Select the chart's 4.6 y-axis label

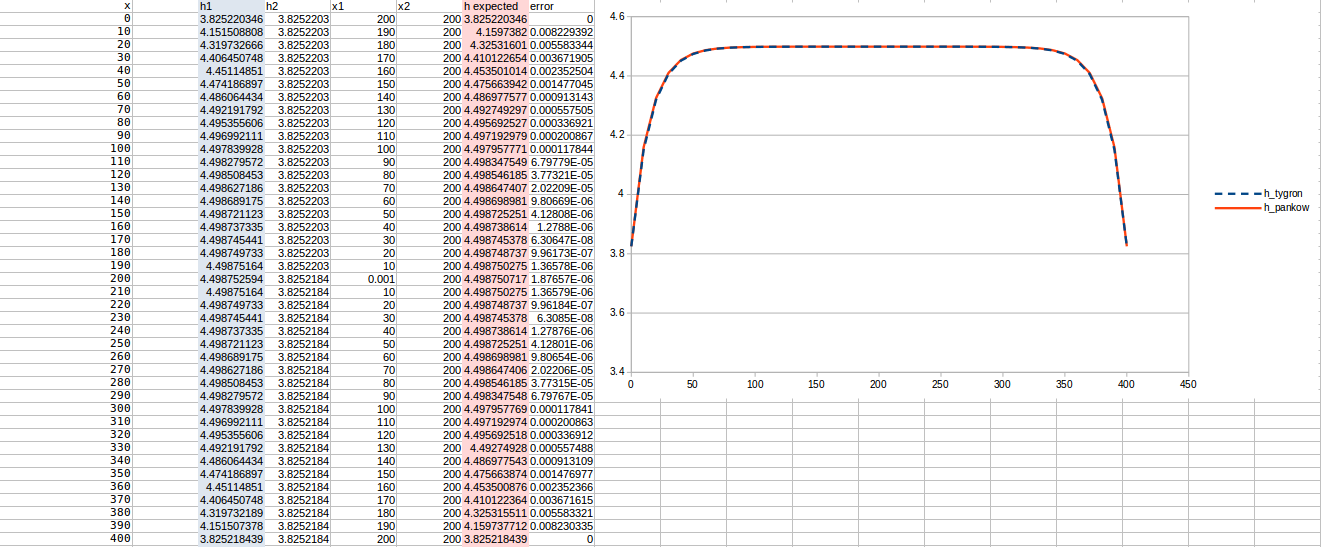click(x=617, y=17)
